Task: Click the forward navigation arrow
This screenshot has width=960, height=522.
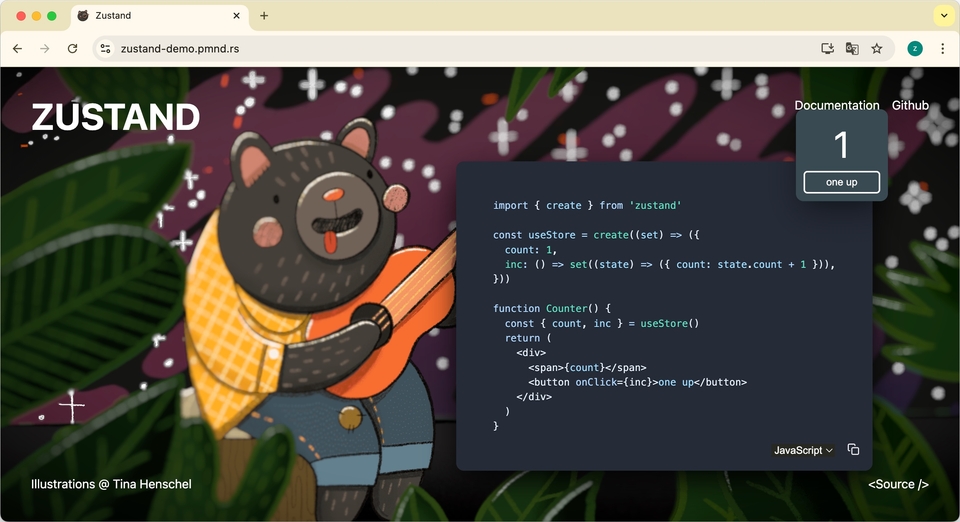Action: [45, 48]
